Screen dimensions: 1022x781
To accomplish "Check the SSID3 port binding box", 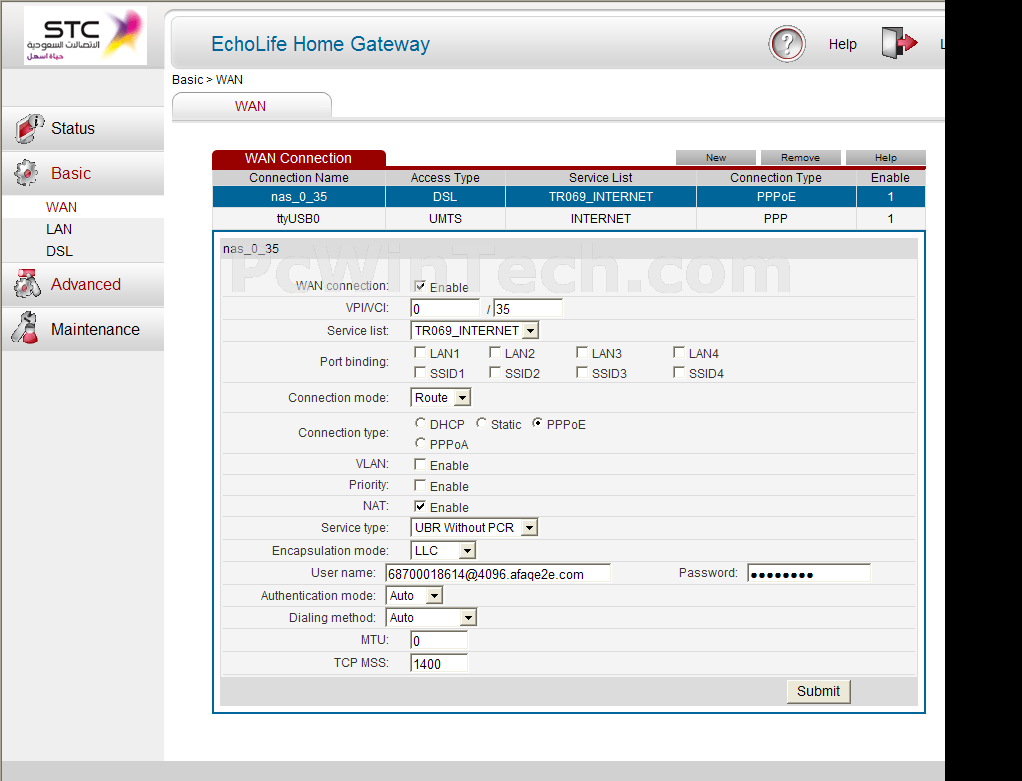I will pyautogui.click(x=582, y=372).
